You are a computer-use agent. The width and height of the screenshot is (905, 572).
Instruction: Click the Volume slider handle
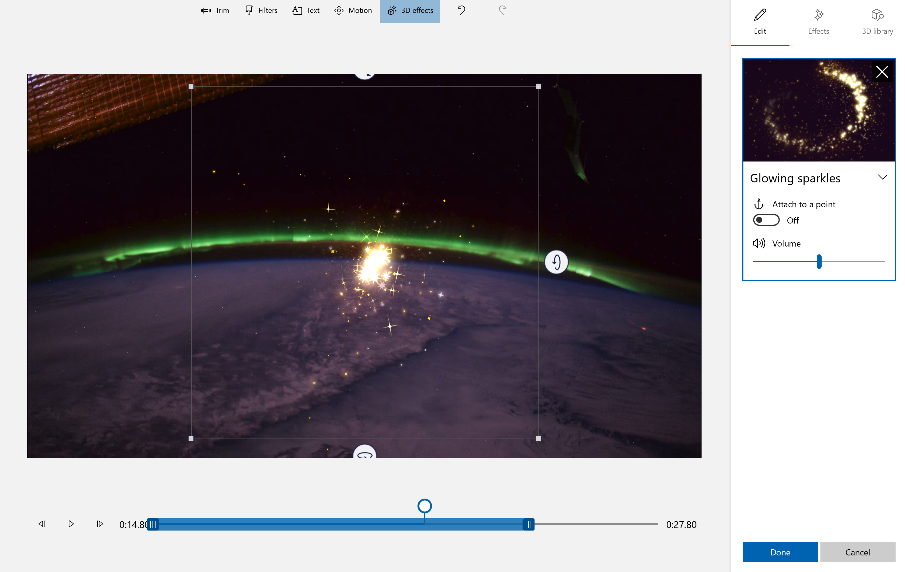coord(819,261)
